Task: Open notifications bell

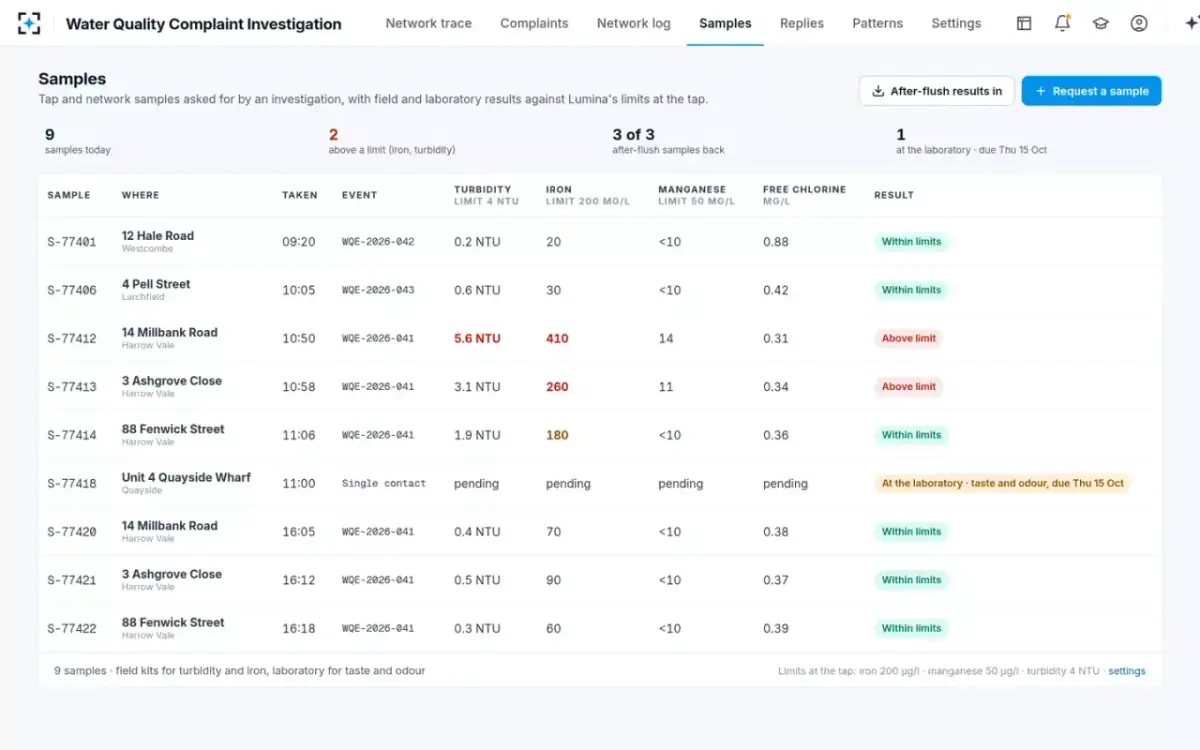Action: 1062,23
